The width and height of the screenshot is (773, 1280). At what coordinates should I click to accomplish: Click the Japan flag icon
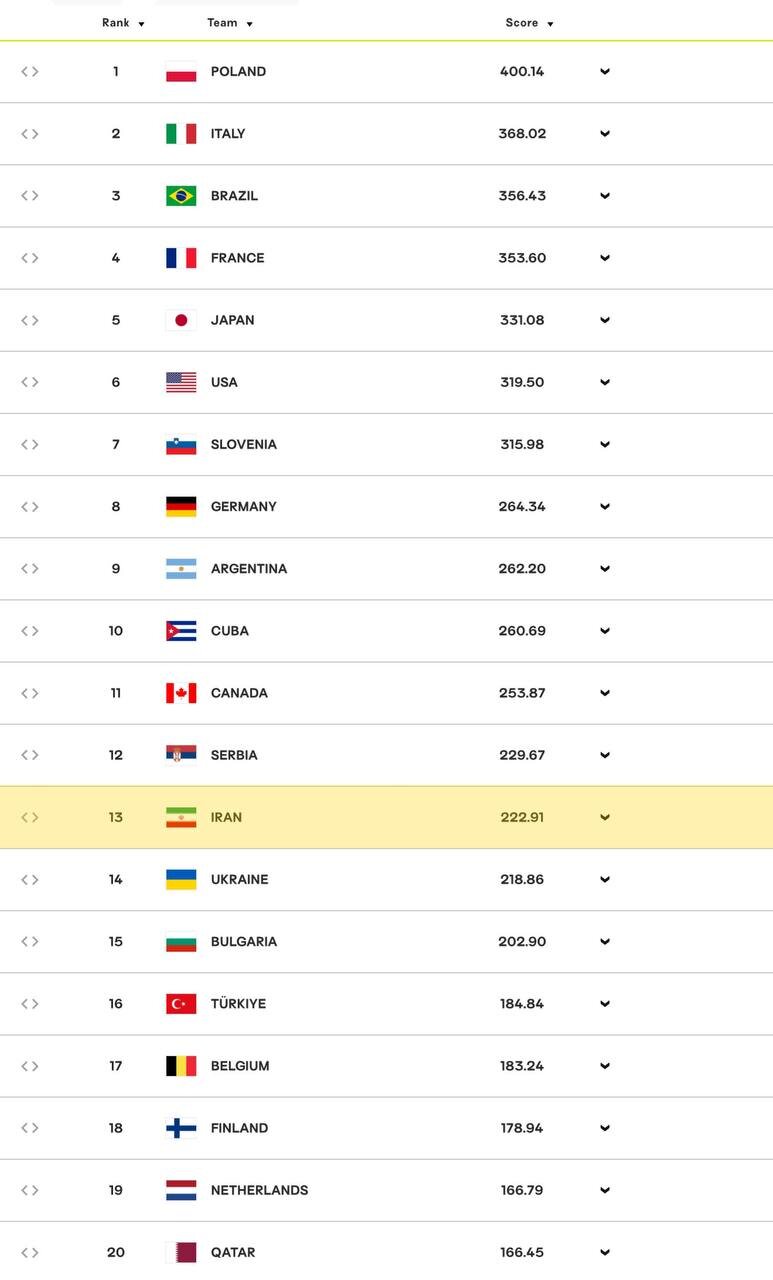pos(181,320)
